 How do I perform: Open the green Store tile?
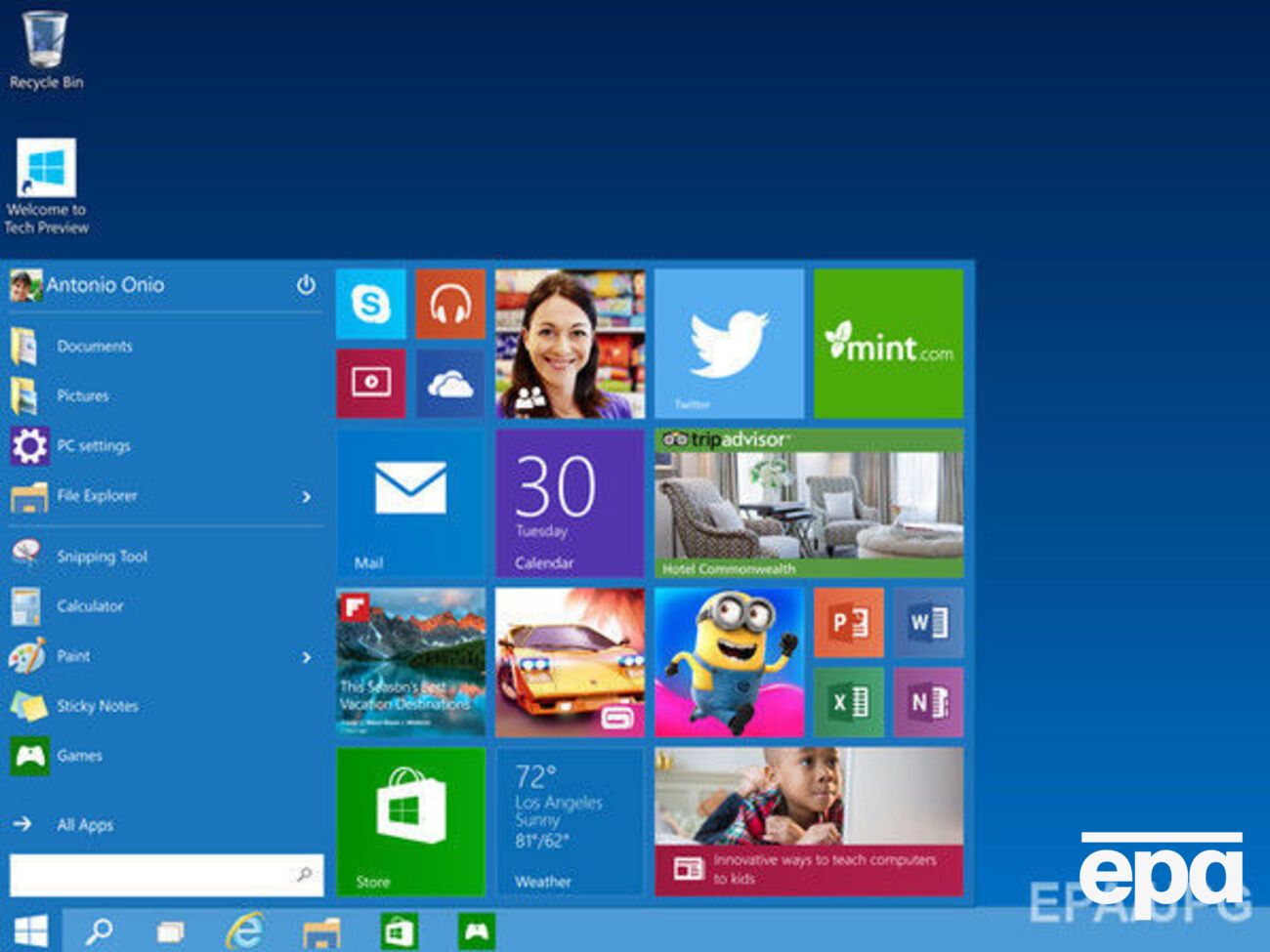410,821
